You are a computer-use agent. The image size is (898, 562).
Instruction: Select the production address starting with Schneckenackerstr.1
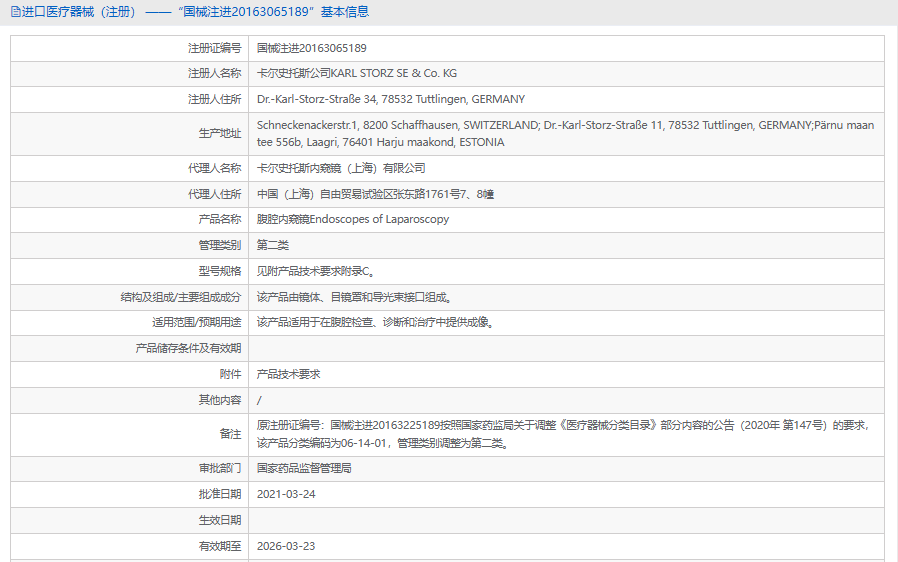coord(565,133)
